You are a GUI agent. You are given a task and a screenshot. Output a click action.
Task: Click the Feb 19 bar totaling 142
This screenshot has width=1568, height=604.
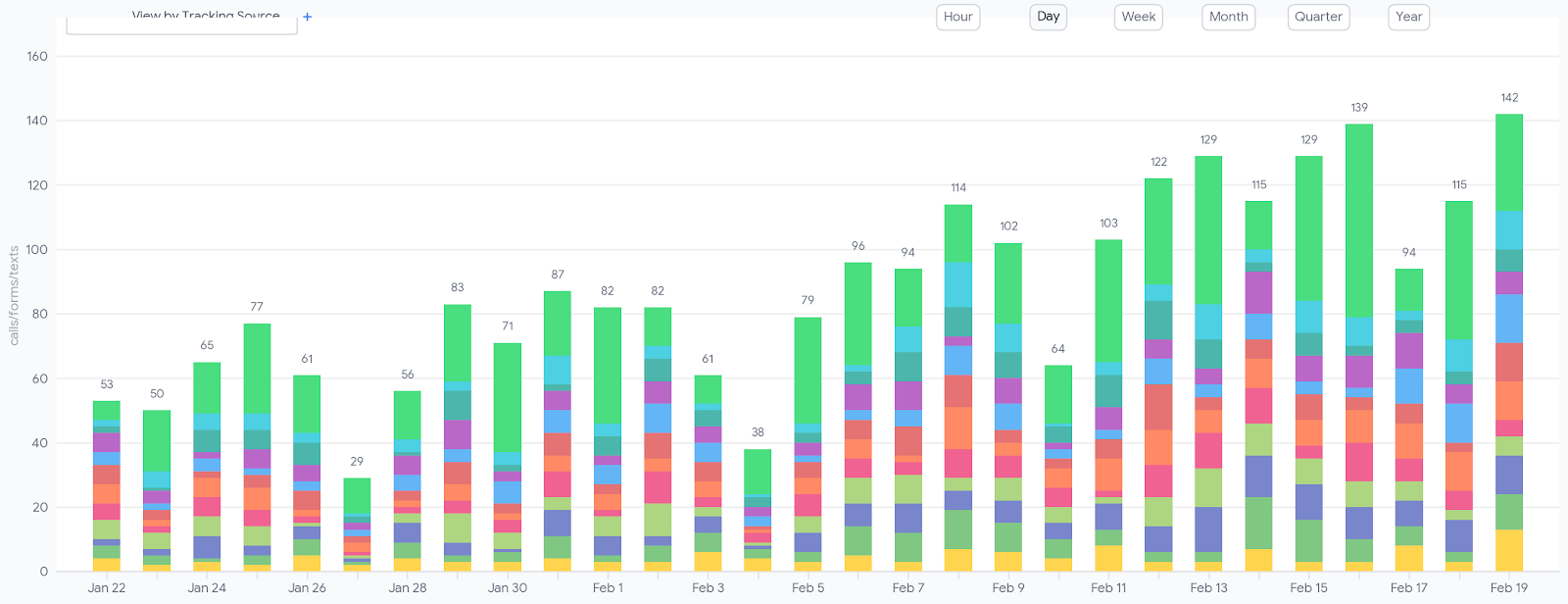click(x=1509, y=343)
